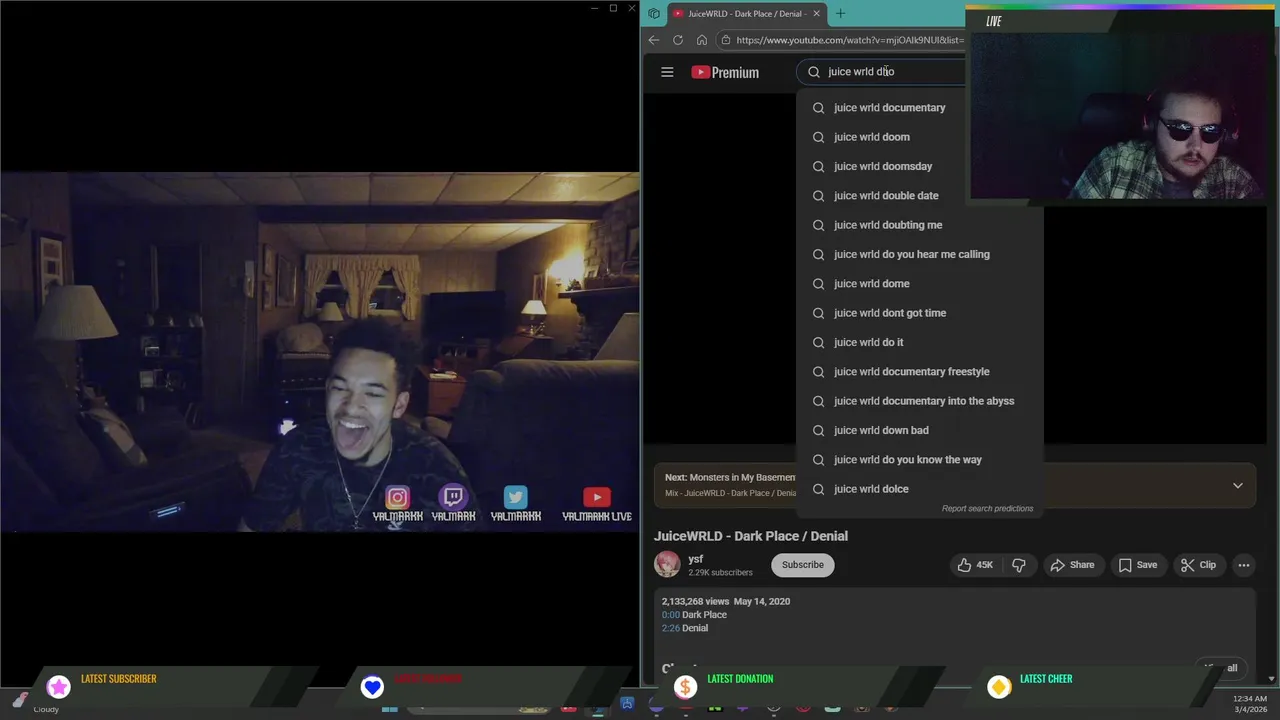Image resolution: width=1280 pixels, height=720 pixels.
Task: Click the Subscribe button
Action: [x=803, y=565]
